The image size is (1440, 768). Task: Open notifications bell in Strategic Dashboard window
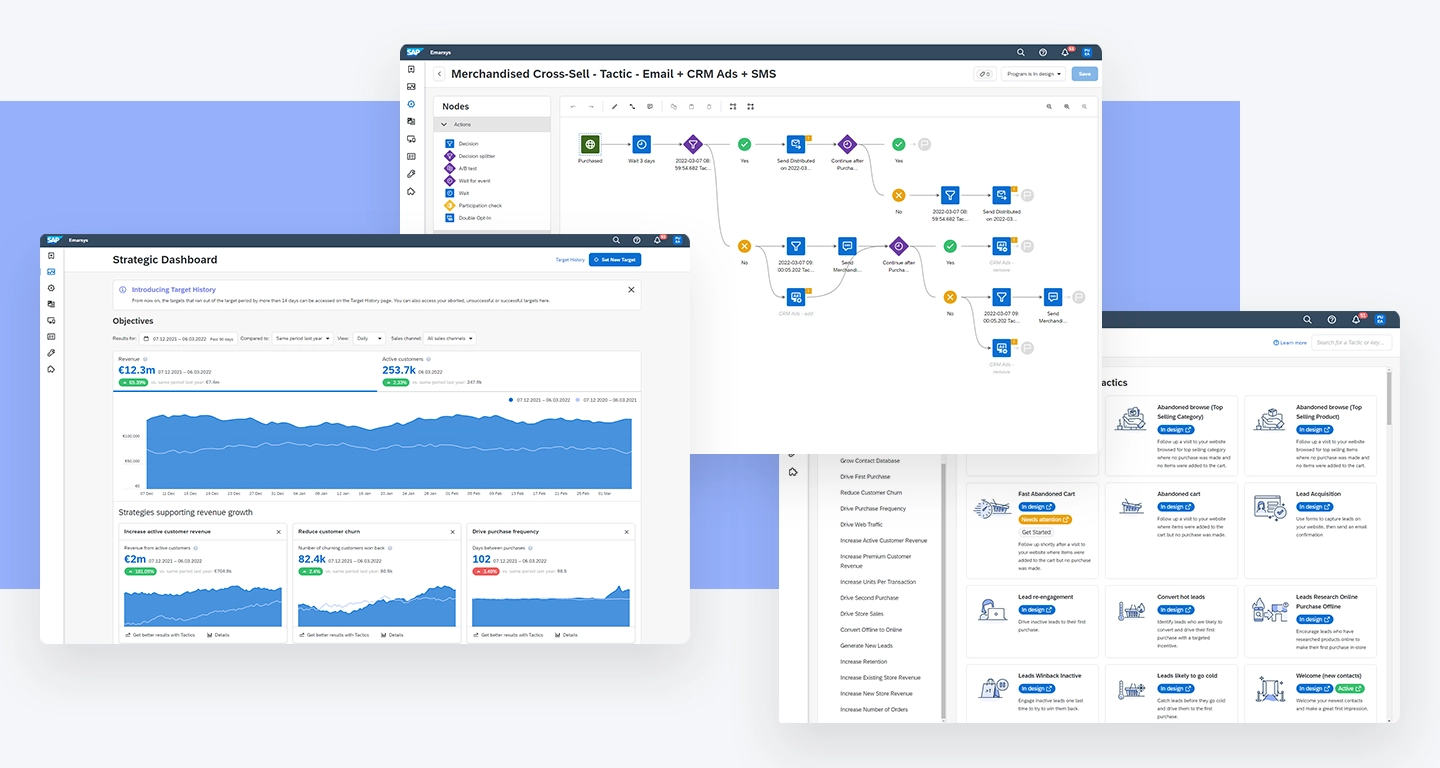click(657, 240)
